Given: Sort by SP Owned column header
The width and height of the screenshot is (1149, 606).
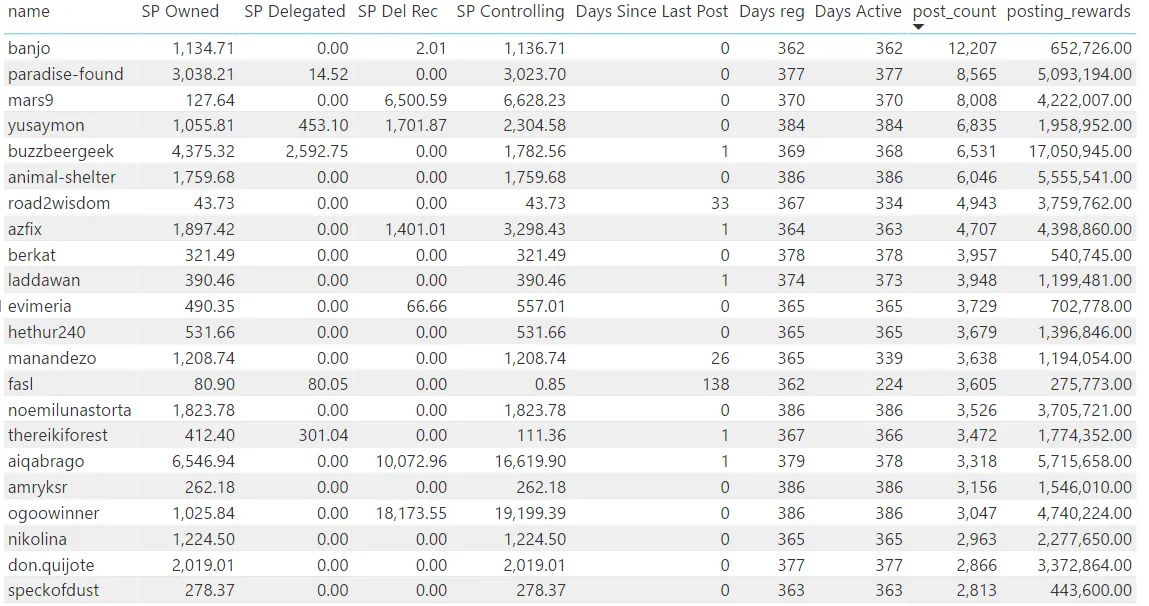Looking at the screenshot, I should (x=180, y=12).
